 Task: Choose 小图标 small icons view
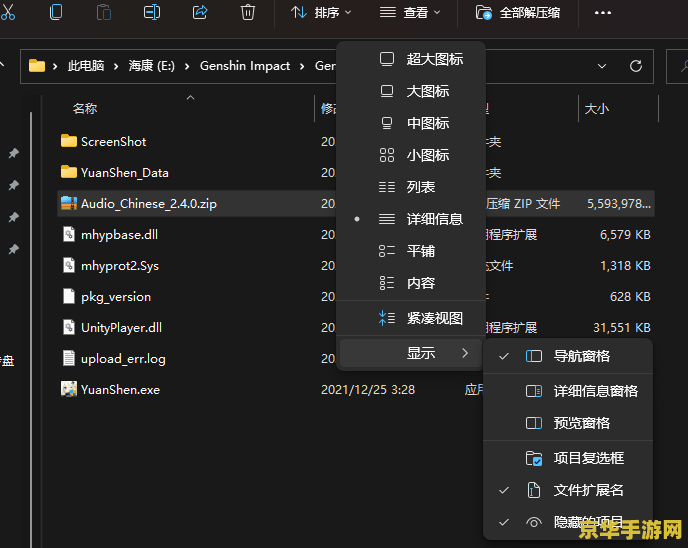[411, 155]
